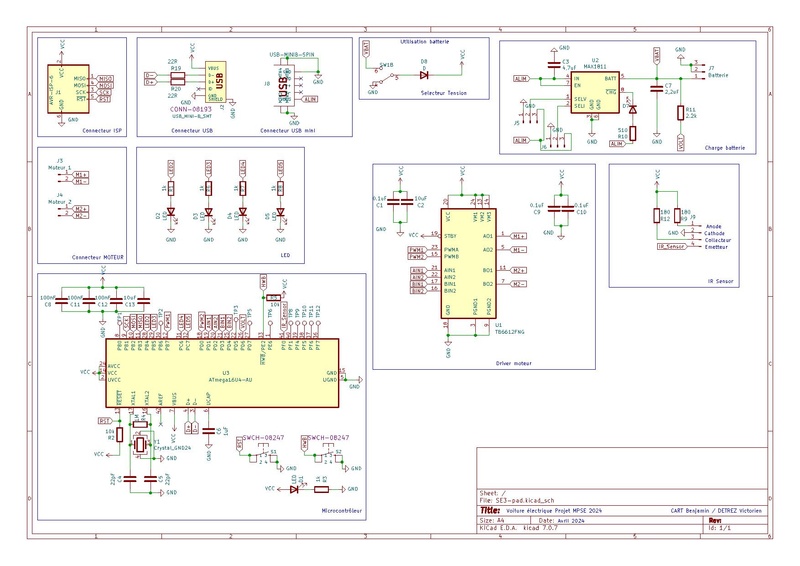Select the C13 10uF decoupling capacitor
Image resolution: width=800 pixels, height=566 pixels.
[x=143, y=302]
